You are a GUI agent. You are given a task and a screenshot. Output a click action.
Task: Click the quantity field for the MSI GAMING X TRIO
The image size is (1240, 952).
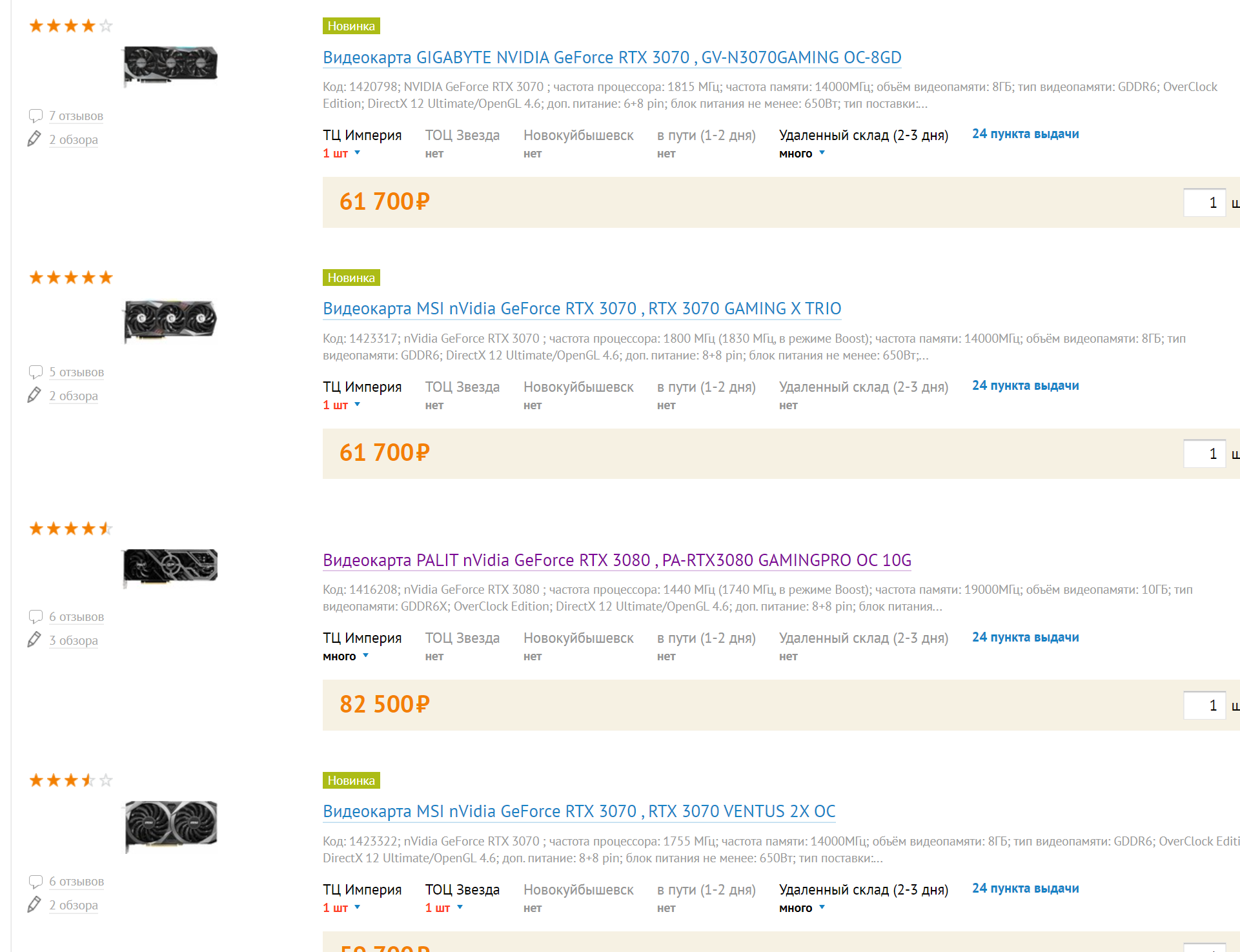pos(1204,454)
